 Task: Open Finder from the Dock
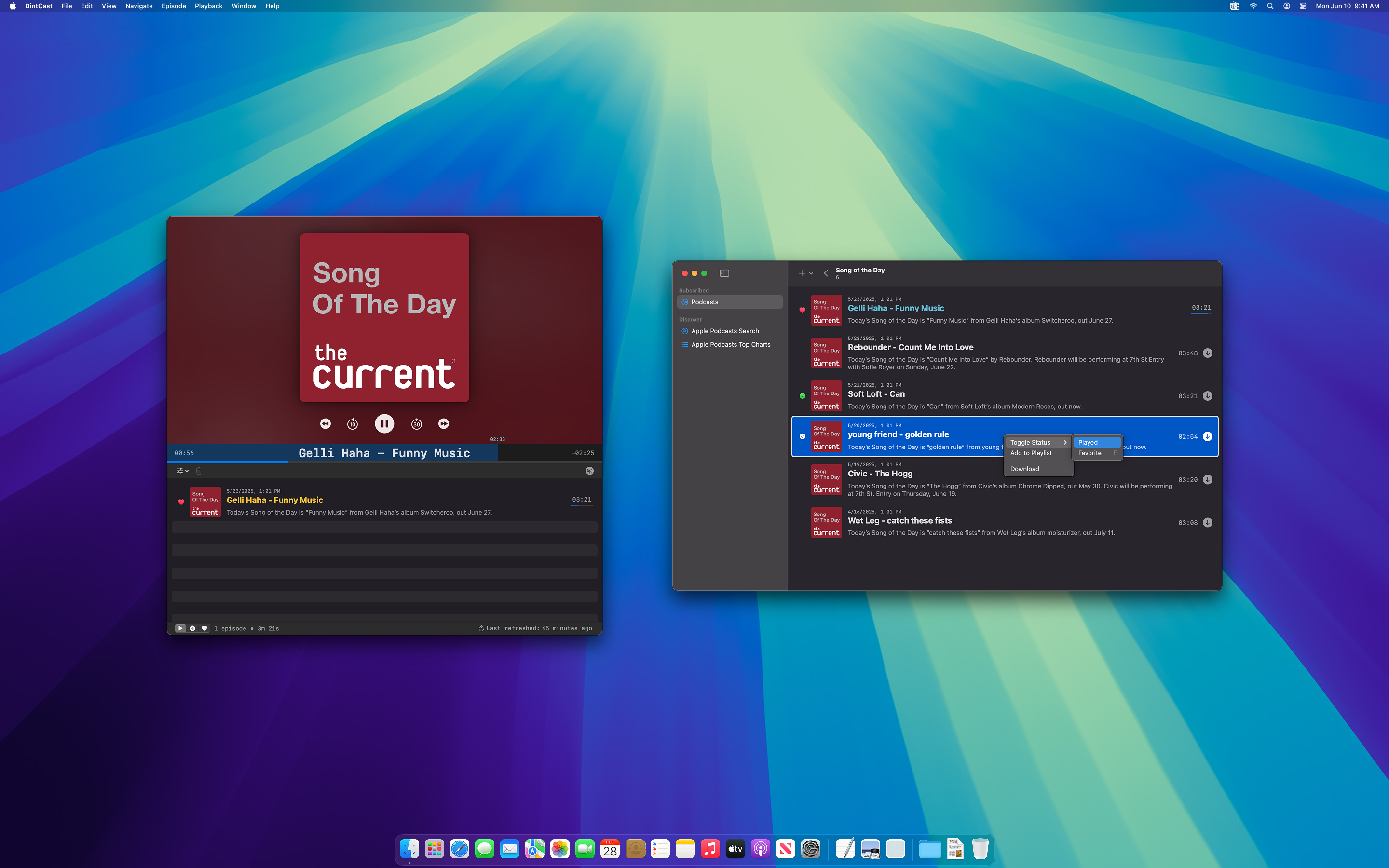[409, 849]
